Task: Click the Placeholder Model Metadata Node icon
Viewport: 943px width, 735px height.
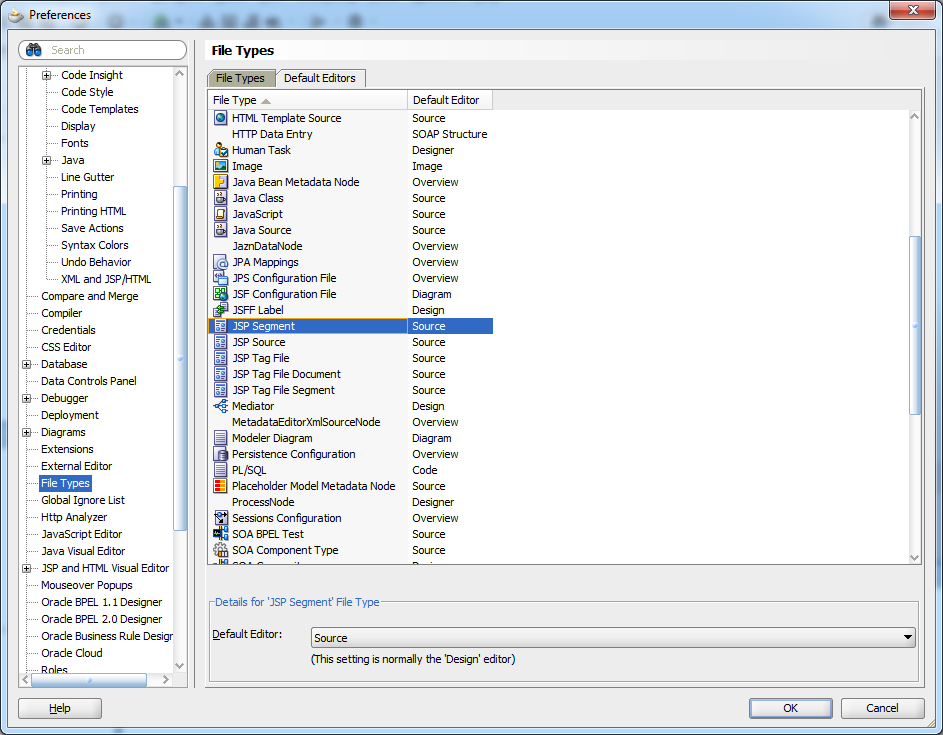Action: coord(219,486)
